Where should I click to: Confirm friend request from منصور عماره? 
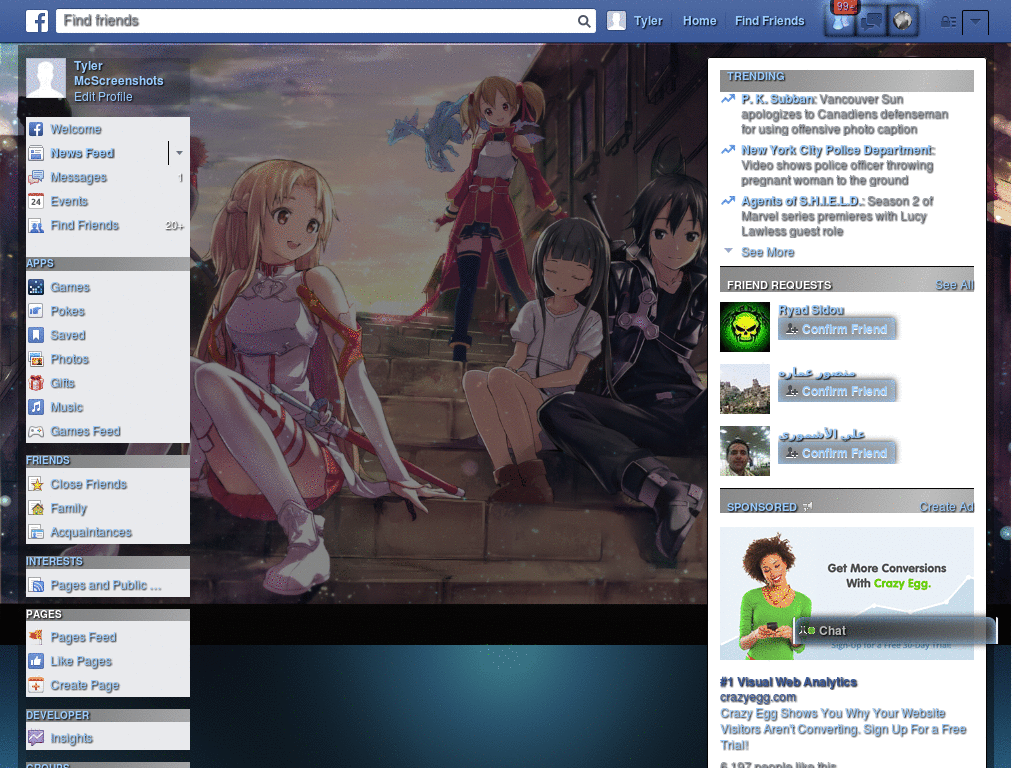click(837, 391)
